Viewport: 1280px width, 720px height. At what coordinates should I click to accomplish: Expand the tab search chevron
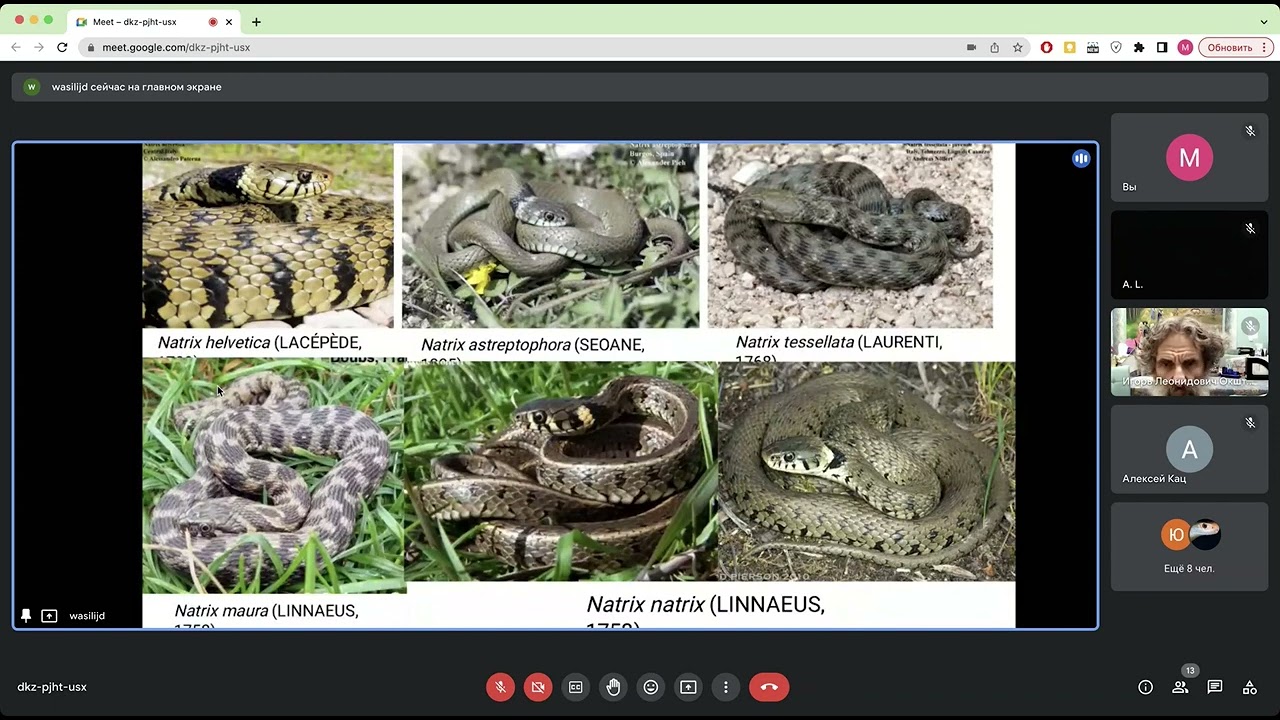click(x=1264, y=22)
